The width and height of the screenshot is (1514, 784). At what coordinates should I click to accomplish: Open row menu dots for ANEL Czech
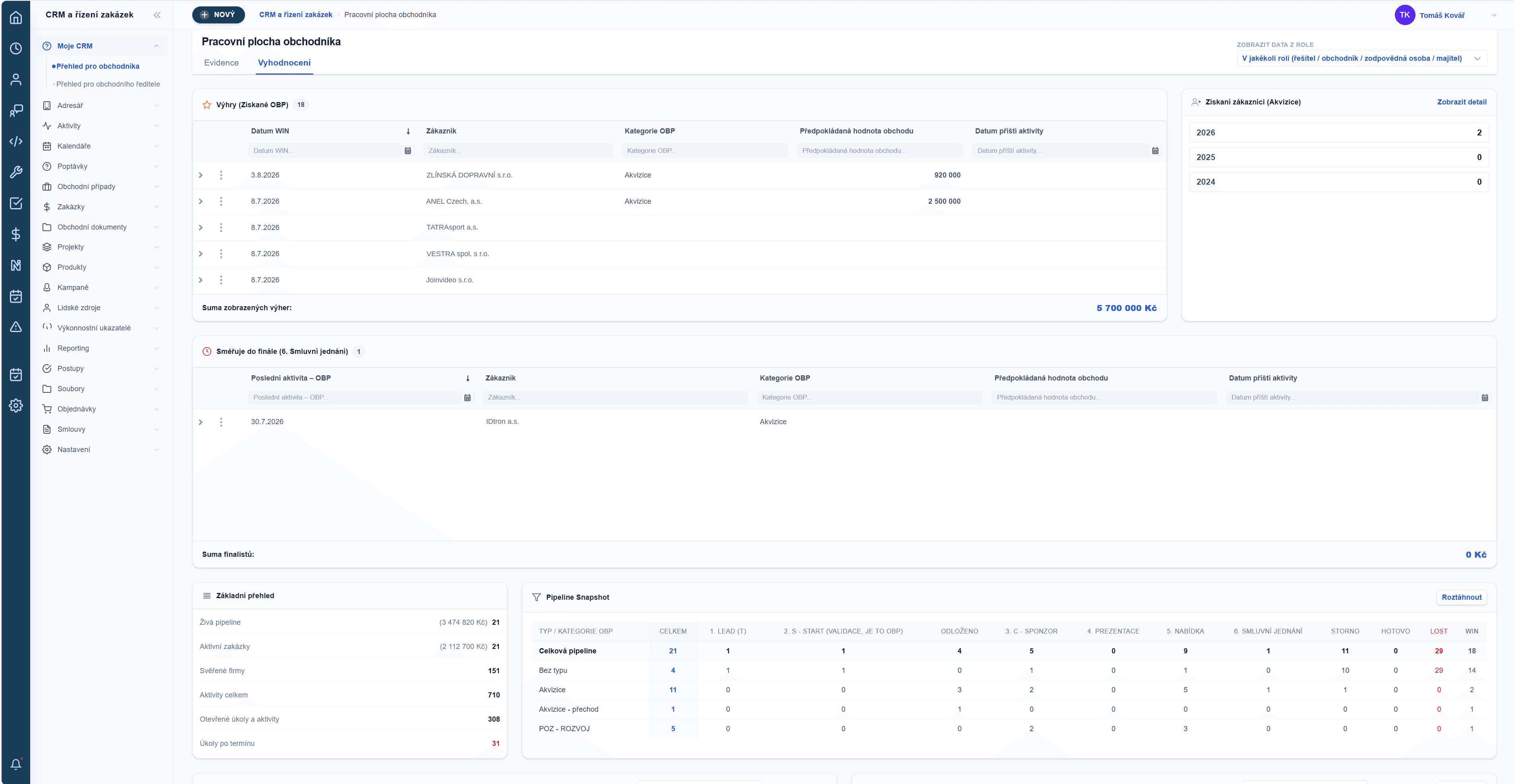click(x=221, y=201)
